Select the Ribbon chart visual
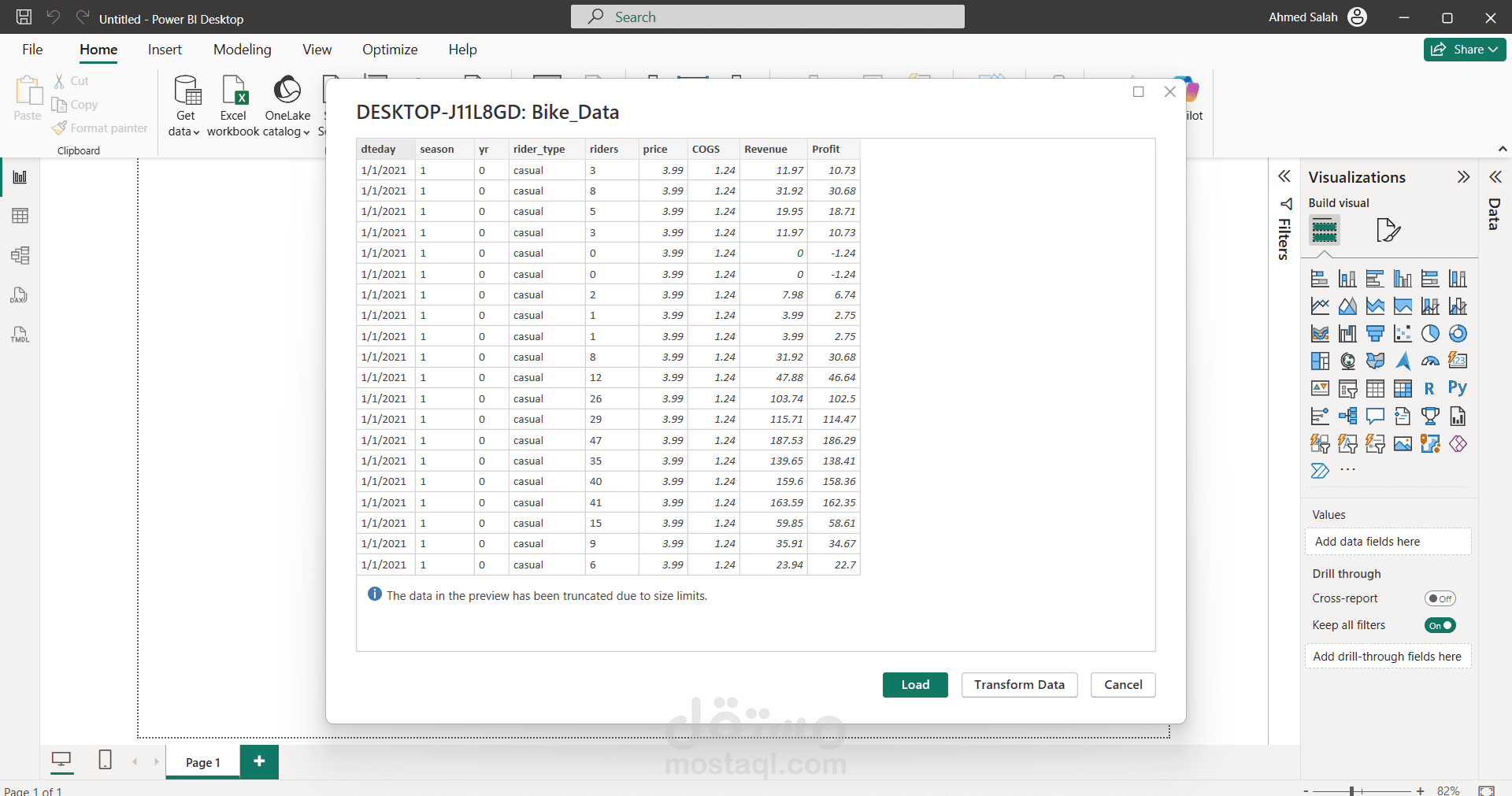The image size is (1512, 796). pyautogui.click(x=1320, y=334)
